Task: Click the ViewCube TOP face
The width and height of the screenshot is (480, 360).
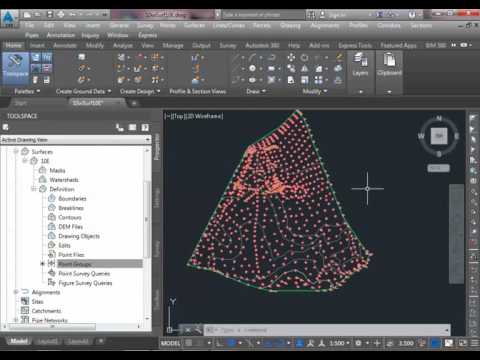Action: point(439,136)
